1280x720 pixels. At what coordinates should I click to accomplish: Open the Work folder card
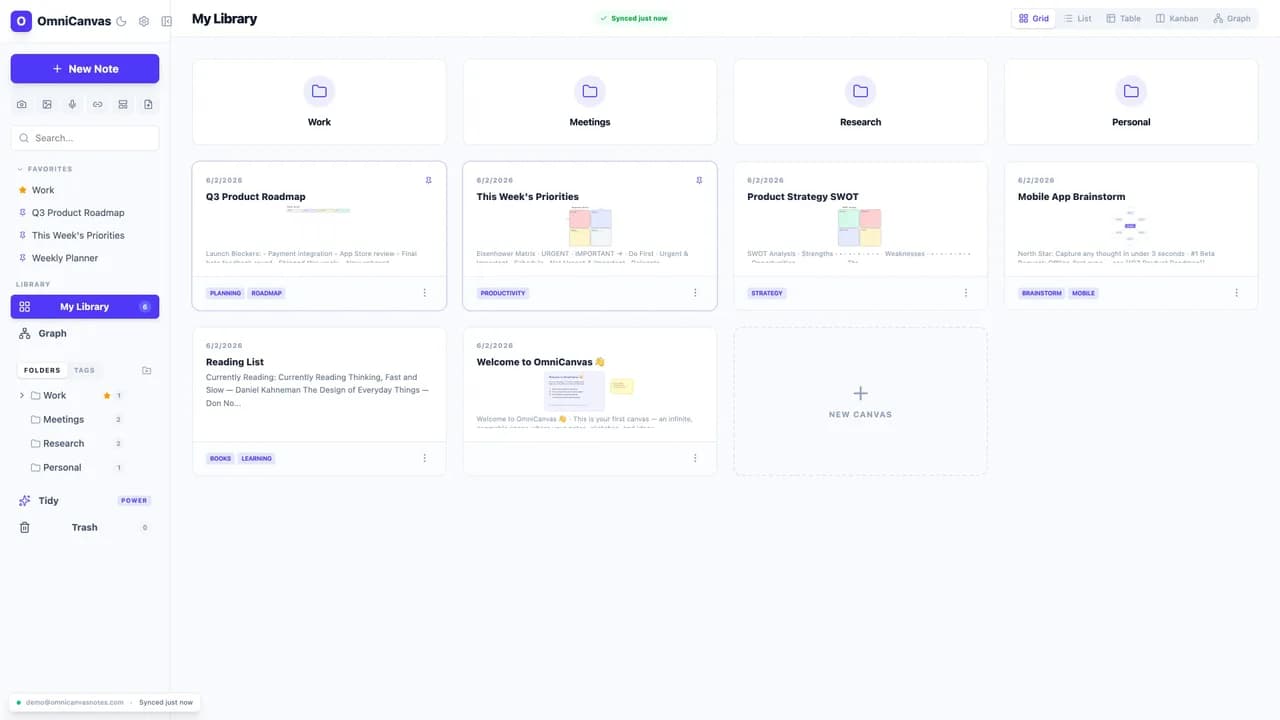click(x=319, y=102)
